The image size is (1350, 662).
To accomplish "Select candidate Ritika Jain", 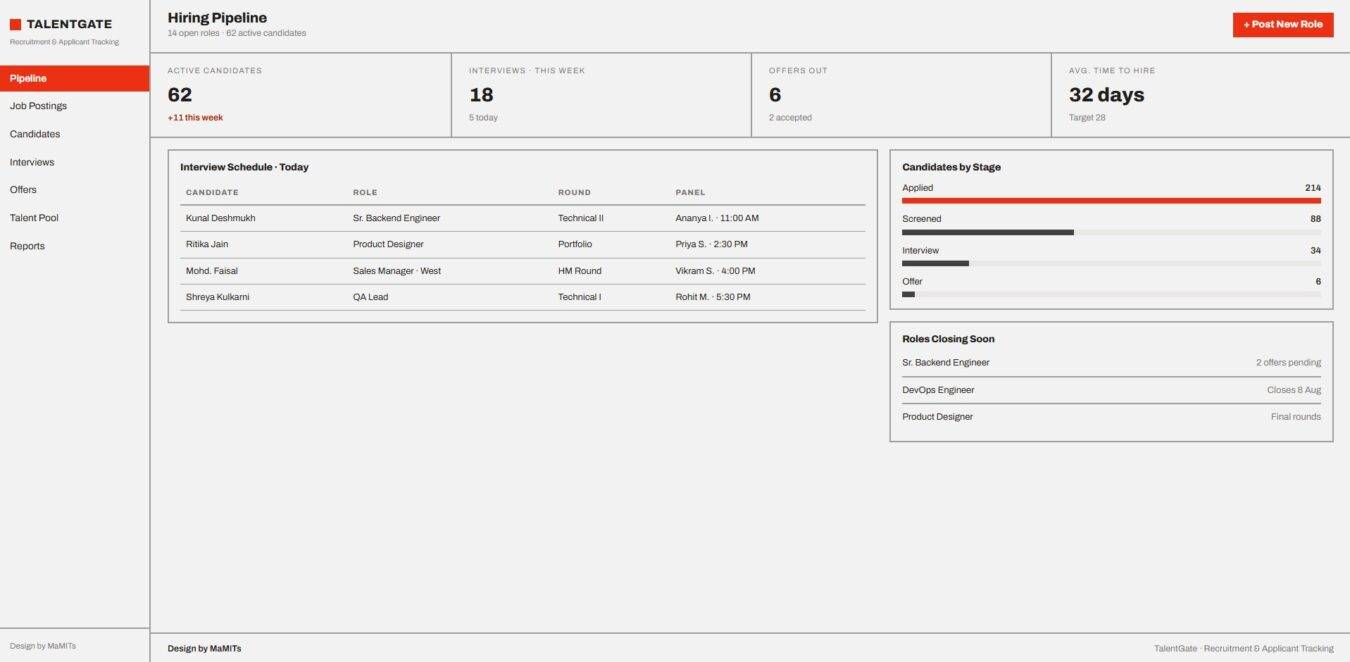I will point(207,244).
